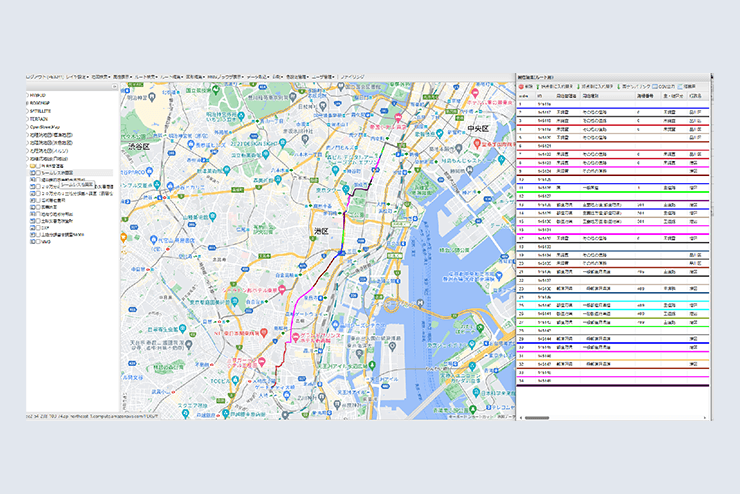Select row 34 in the route results table
The height and width of the screenshot is (494, 740).
point(613,381)
